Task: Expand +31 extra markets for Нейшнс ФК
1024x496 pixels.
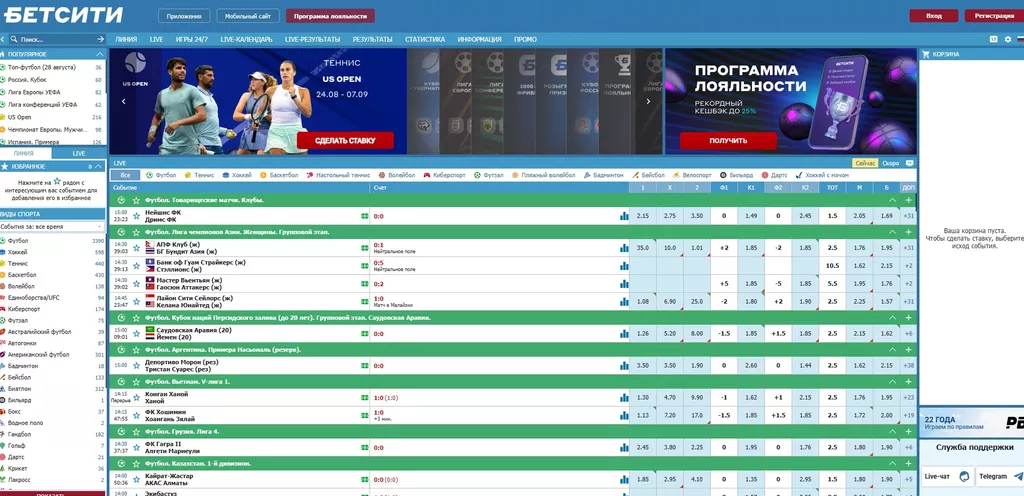Action: 908,216
